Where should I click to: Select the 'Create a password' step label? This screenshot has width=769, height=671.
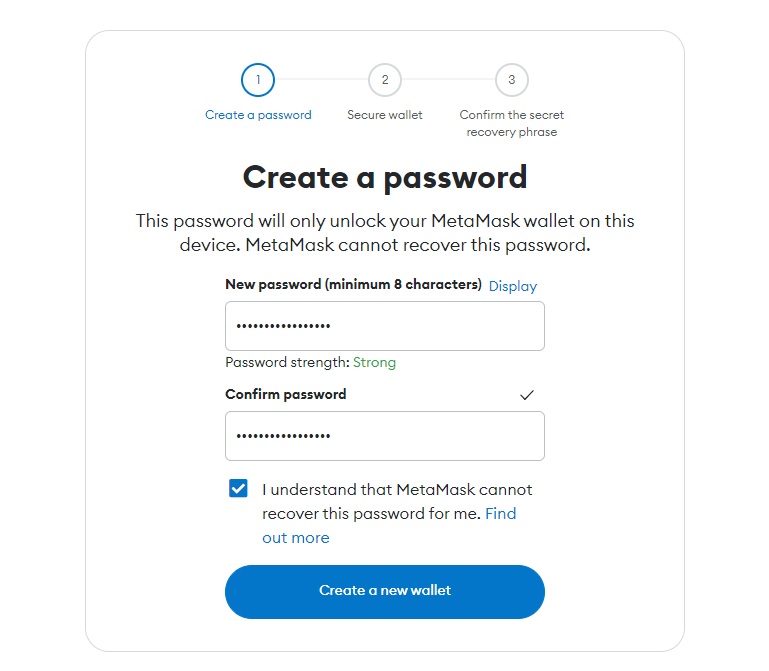click(258, 115)
